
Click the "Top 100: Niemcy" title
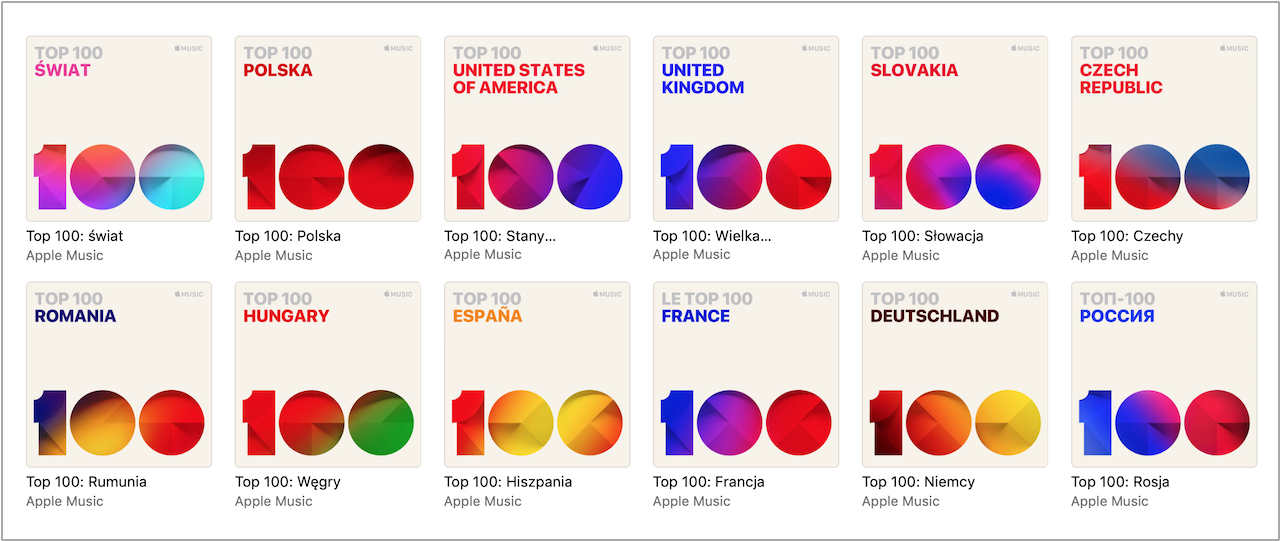[918, 482]
